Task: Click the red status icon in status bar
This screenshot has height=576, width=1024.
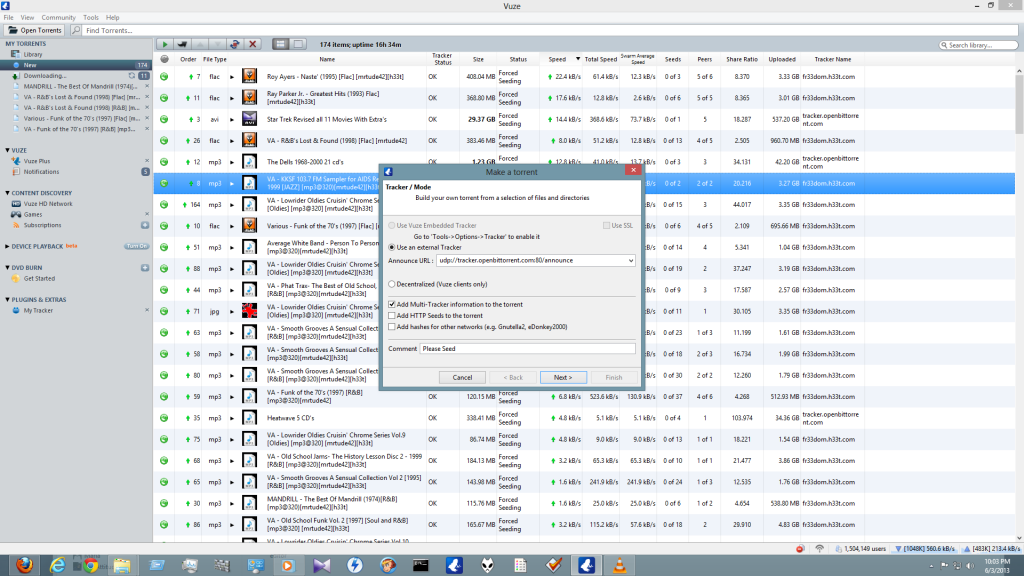Action: click(800, 549)
